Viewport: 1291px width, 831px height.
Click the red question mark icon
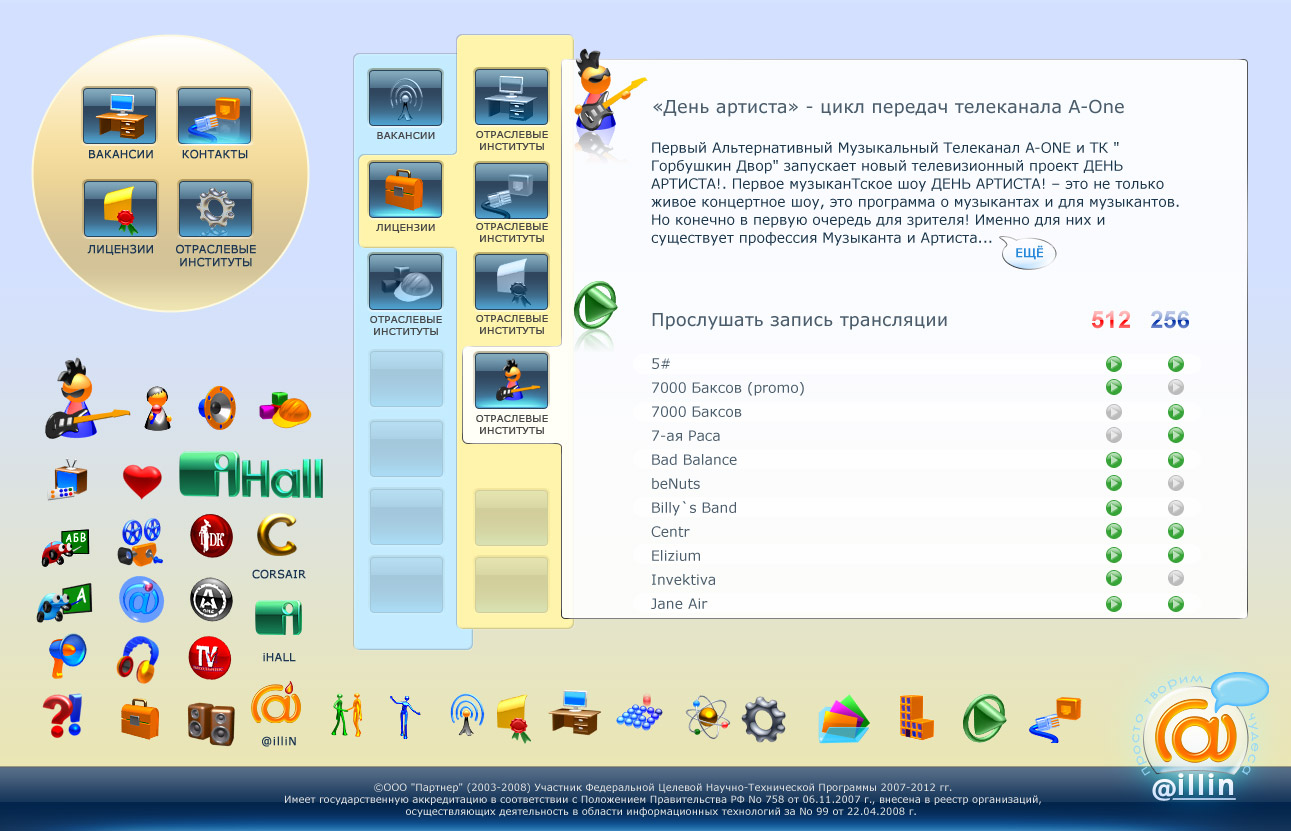(62, 717)
